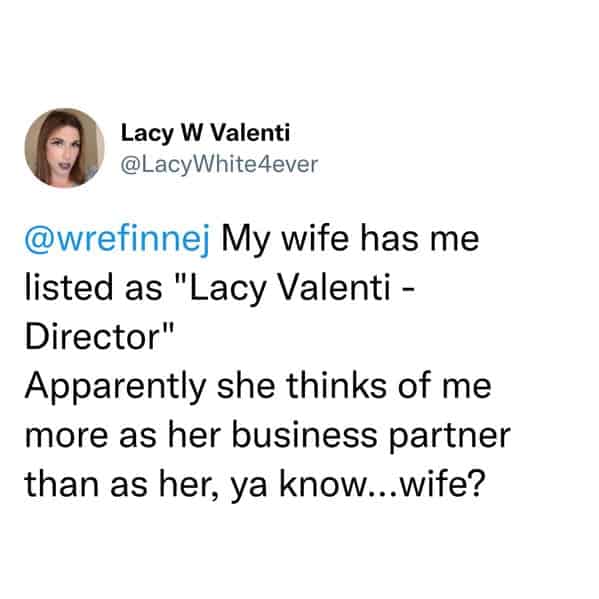599x599 pixels.
Task: Click the words "than as her,"
Action: 121,484
